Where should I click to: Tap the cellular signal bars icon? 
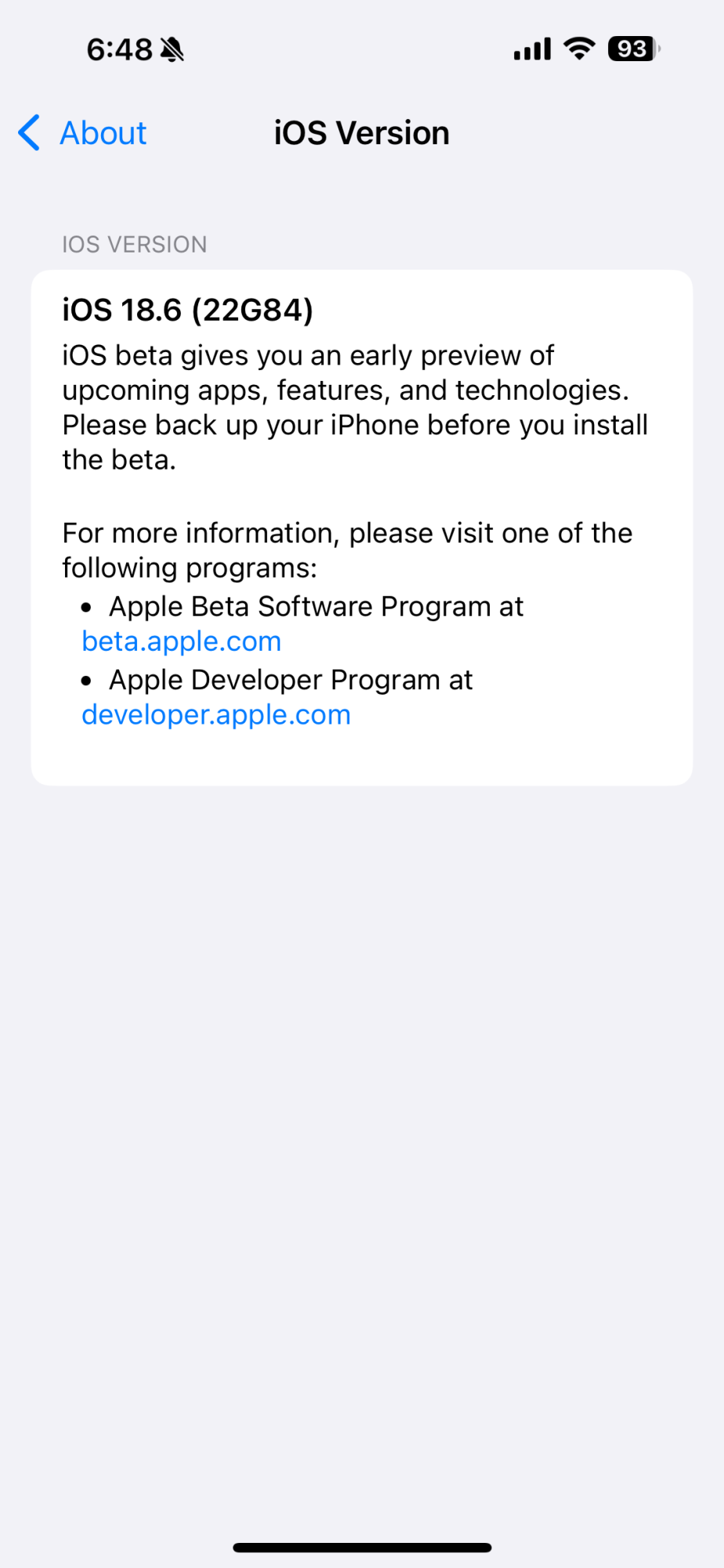tap(532, 49)
